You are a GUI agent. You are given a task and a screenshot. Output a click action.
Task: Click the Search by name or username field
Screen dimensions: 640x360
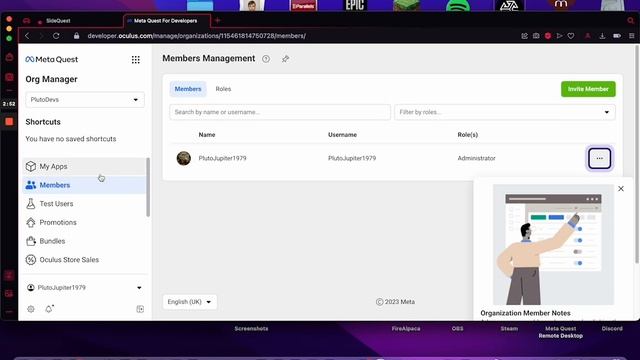280,112
